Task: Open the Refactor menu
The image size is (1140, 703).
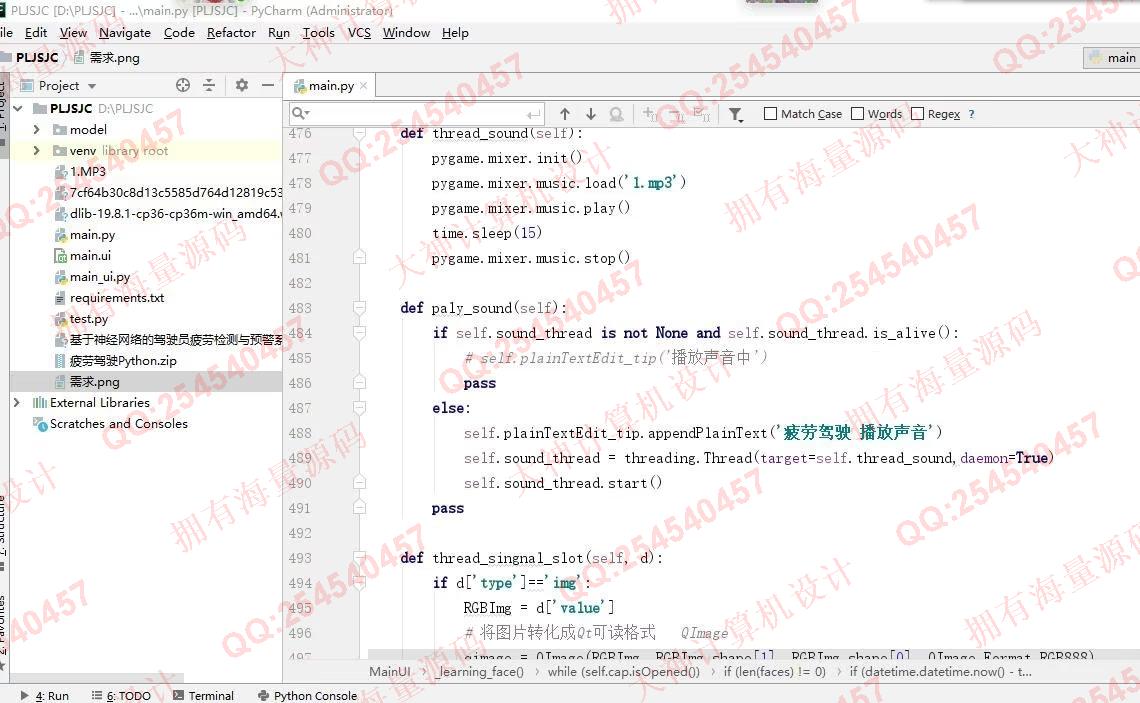Action: point(231,33)
